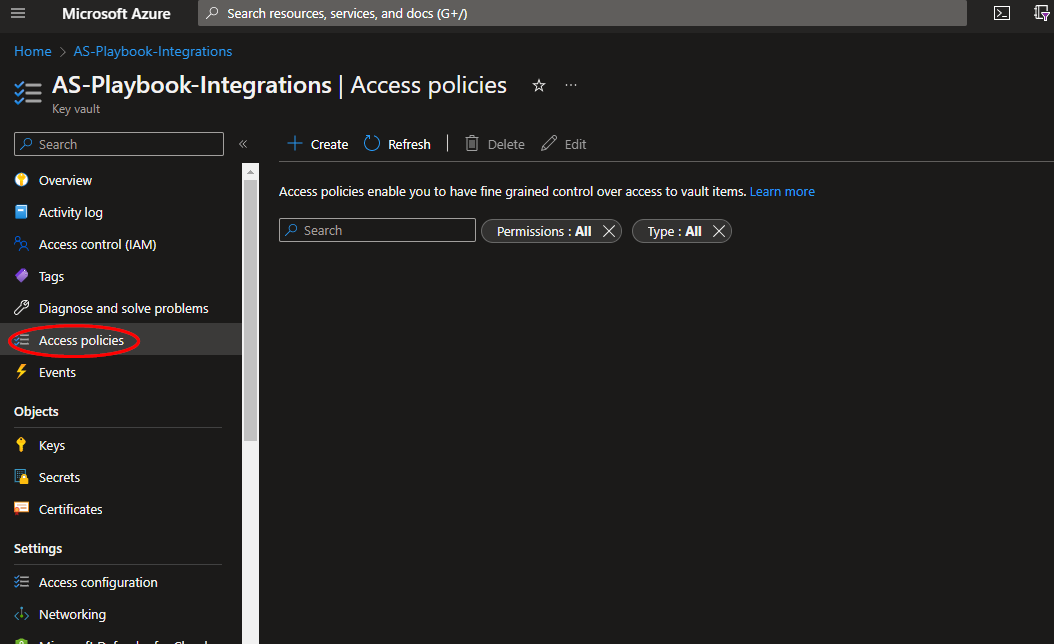Click the Delete button label
This screenshot has height=644, width=1054.
click(x=505, y=145)
